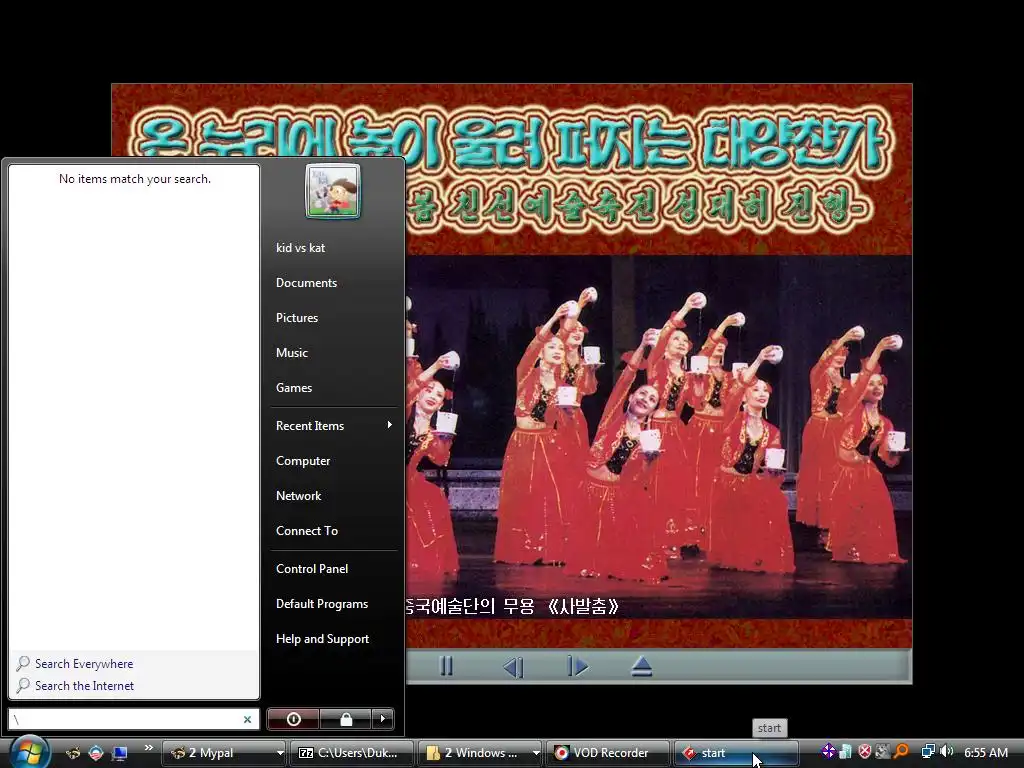Click the orange magnifier tray icon
The height and width of the screenshot is (768, 1024).
tap(901, 752)
